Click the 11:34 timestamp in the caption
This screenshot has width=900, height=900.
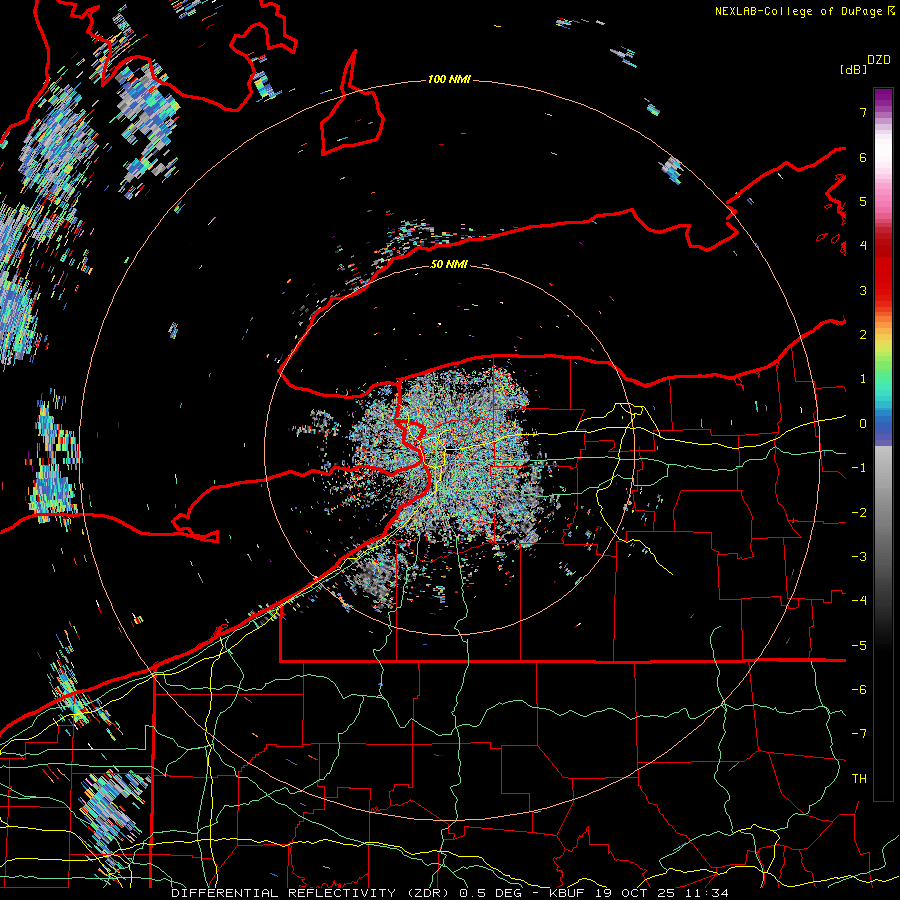707,893
